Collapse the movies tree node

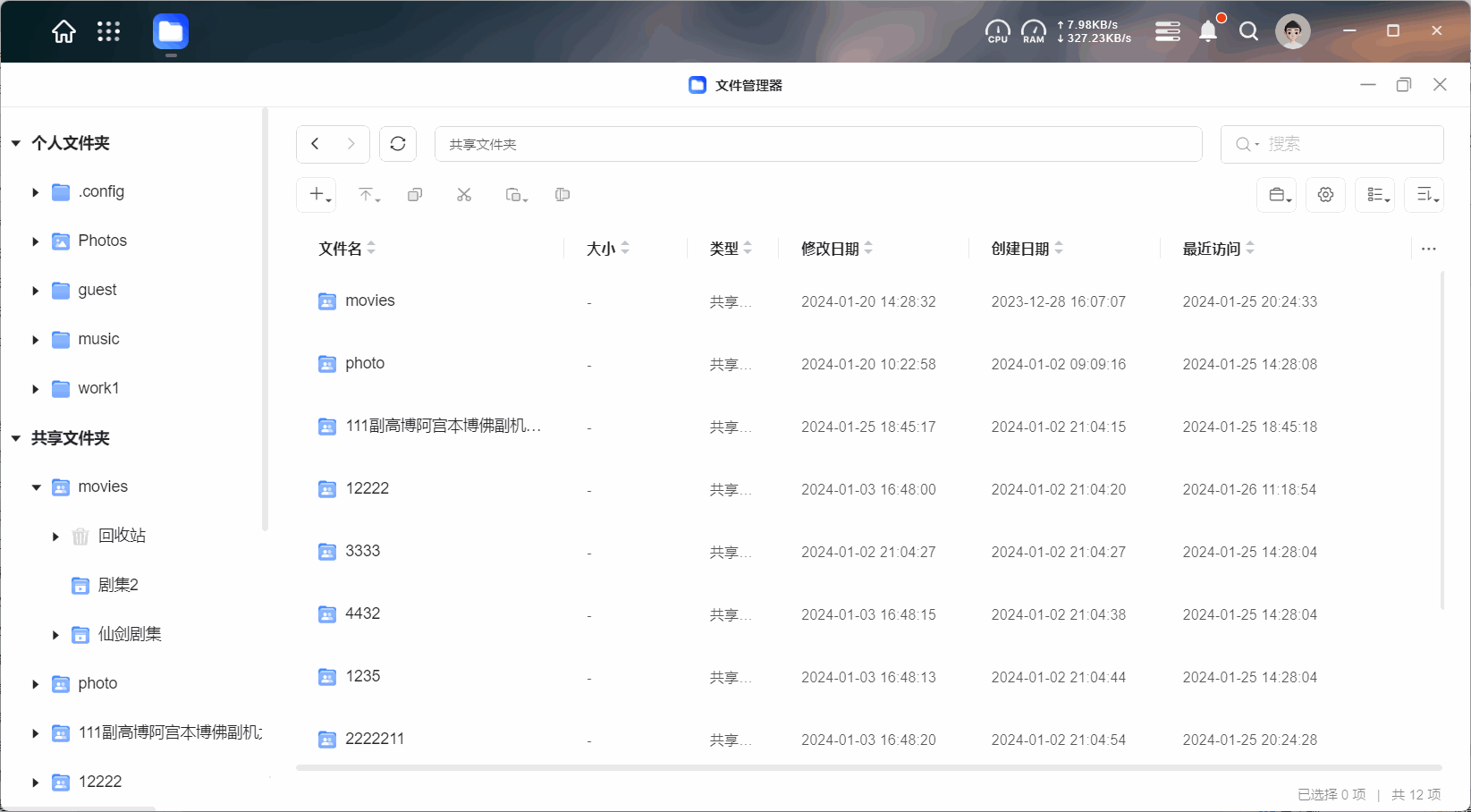(x=36, y=487)
